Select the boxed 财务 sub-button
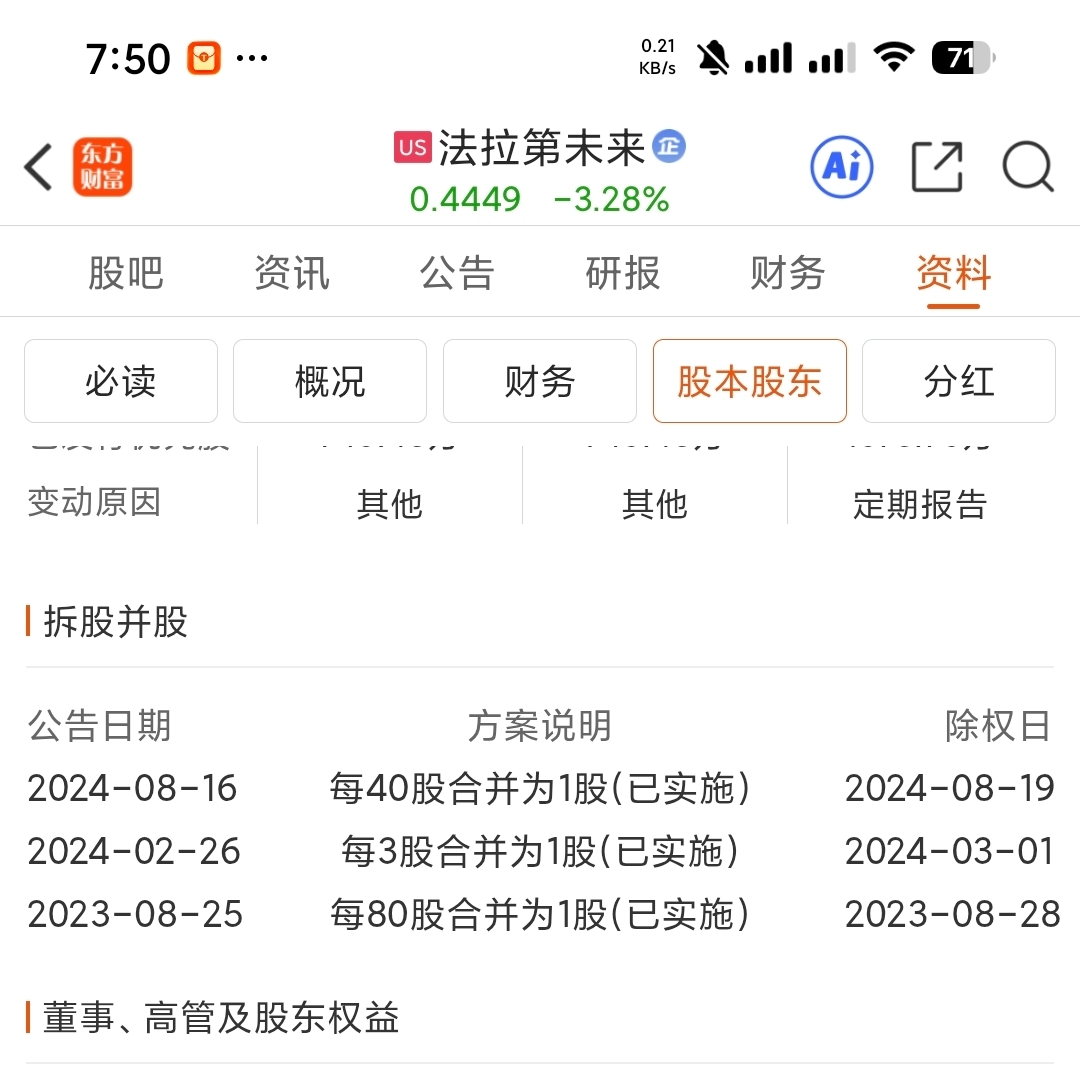1080x1067 pixels. tap(539, 381)
